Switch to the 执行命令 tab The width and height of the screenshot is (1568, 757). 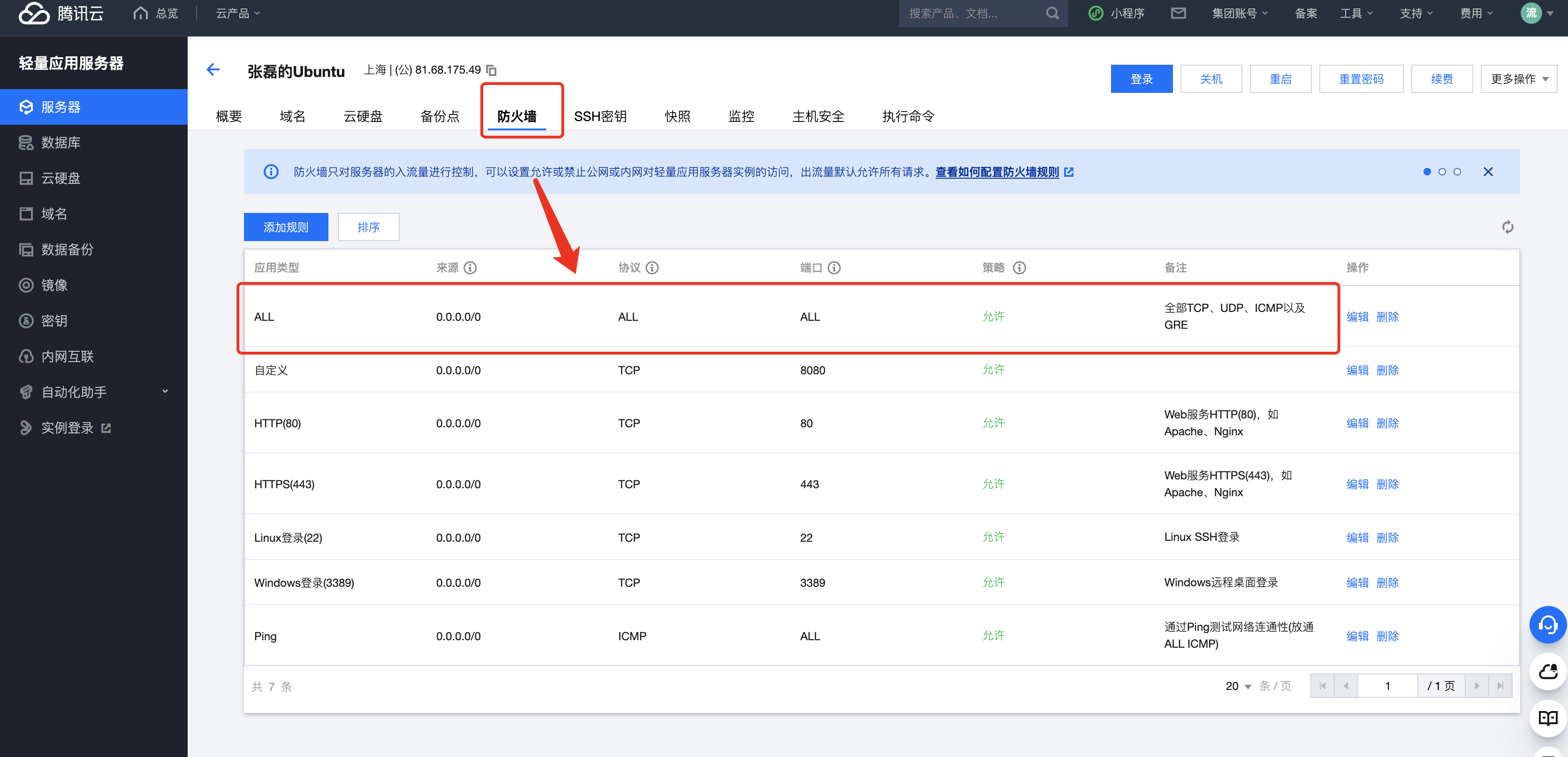pos(908,116)
